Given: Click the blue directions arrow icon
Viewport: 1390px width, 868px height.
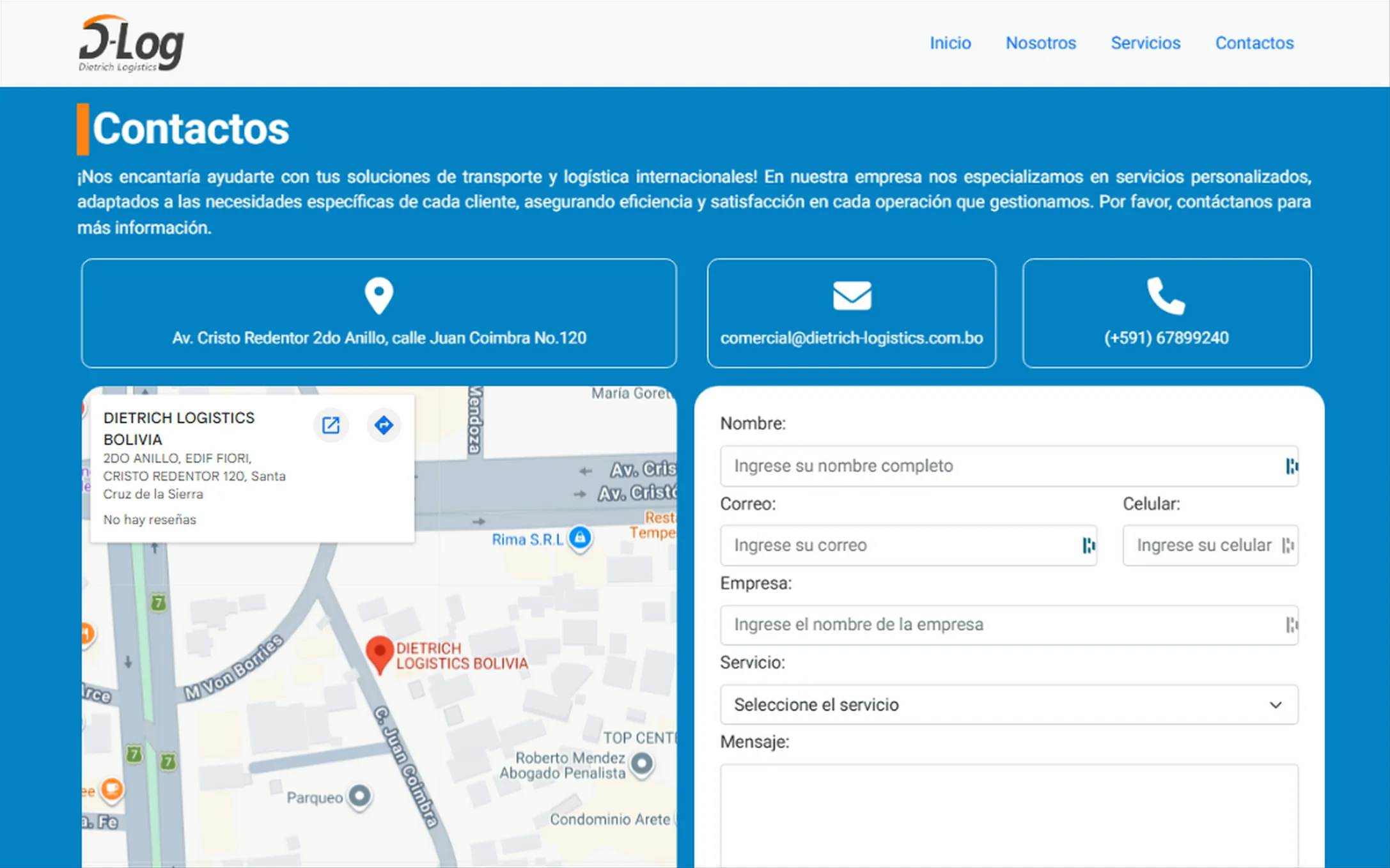Looking at the screenshot, I should 384,425.
